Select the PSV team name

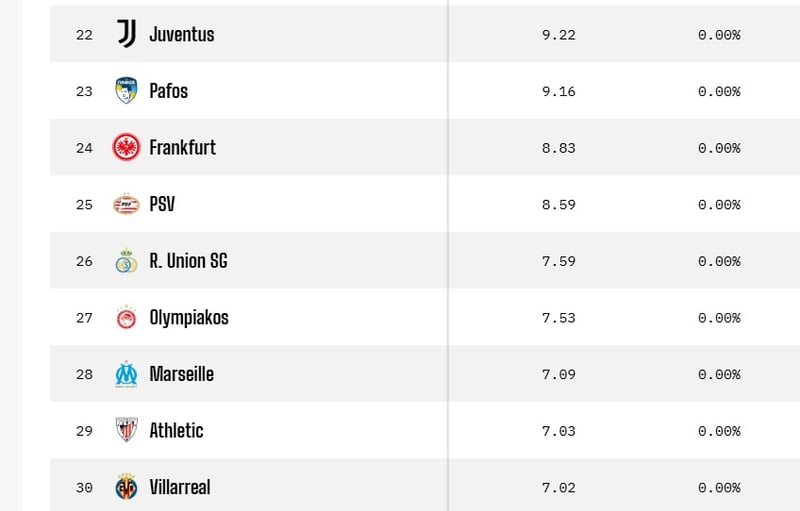pyautogui.click(x=163, y=204)
